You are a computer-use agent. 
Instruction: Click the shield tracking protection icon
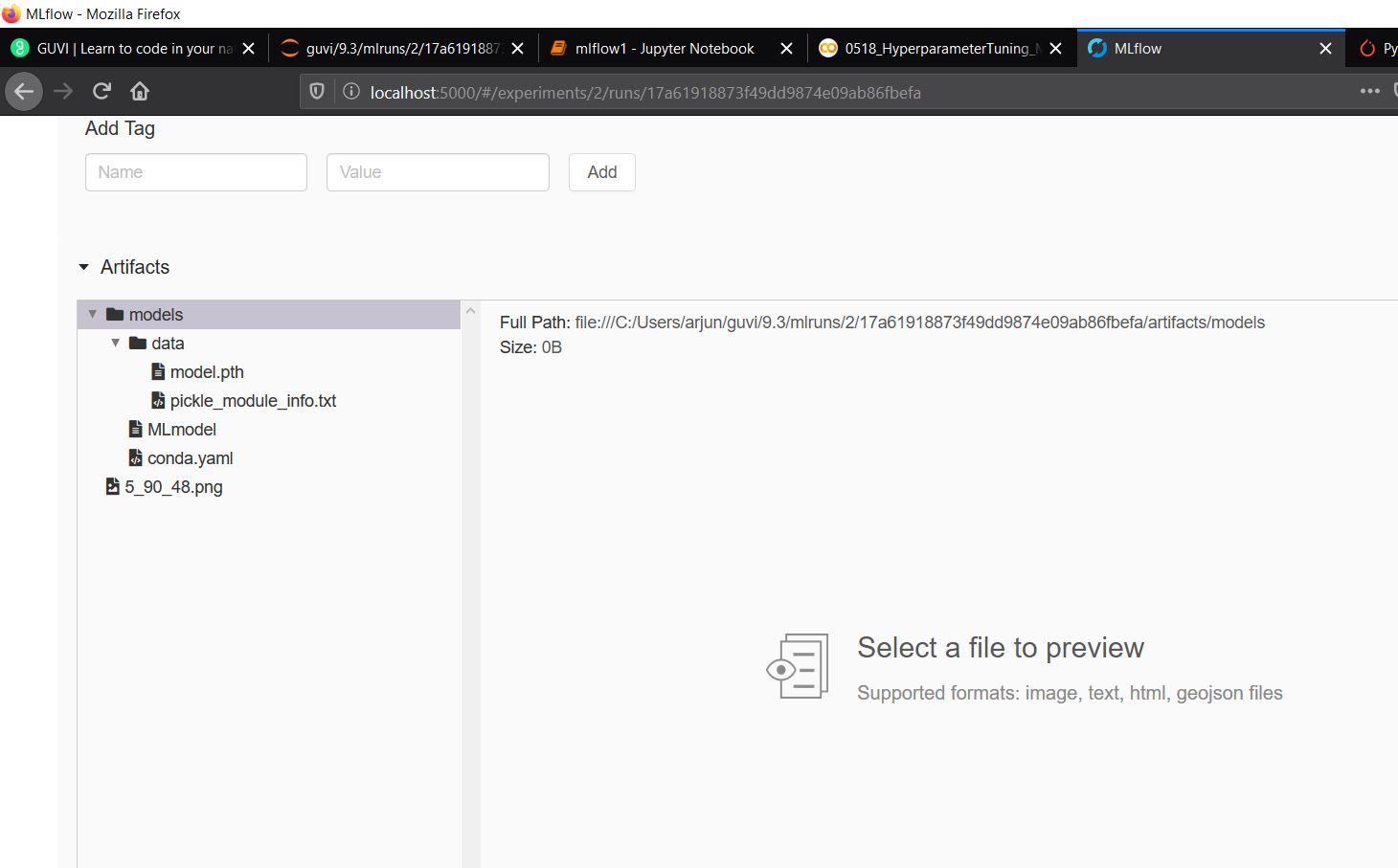[317, 92]
